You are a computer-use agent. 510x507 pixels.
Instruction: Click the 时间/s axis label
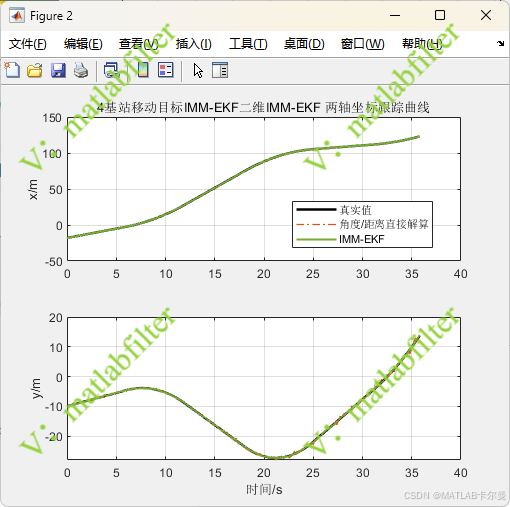[x=264, y=490]
